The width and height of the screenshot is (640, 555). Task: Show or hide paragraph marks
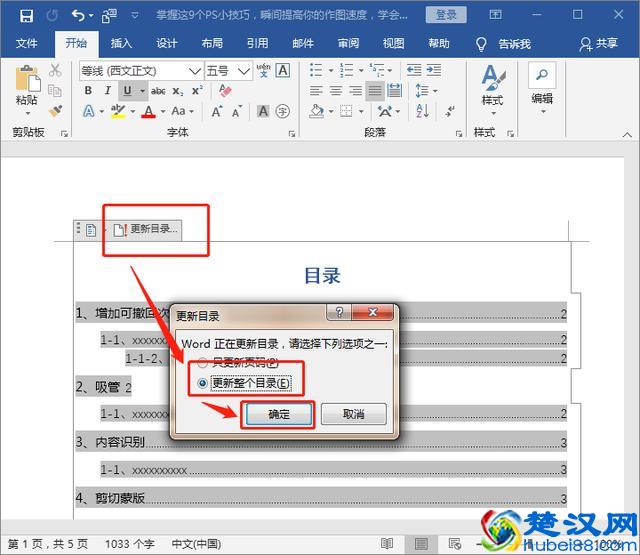(450, 111)
